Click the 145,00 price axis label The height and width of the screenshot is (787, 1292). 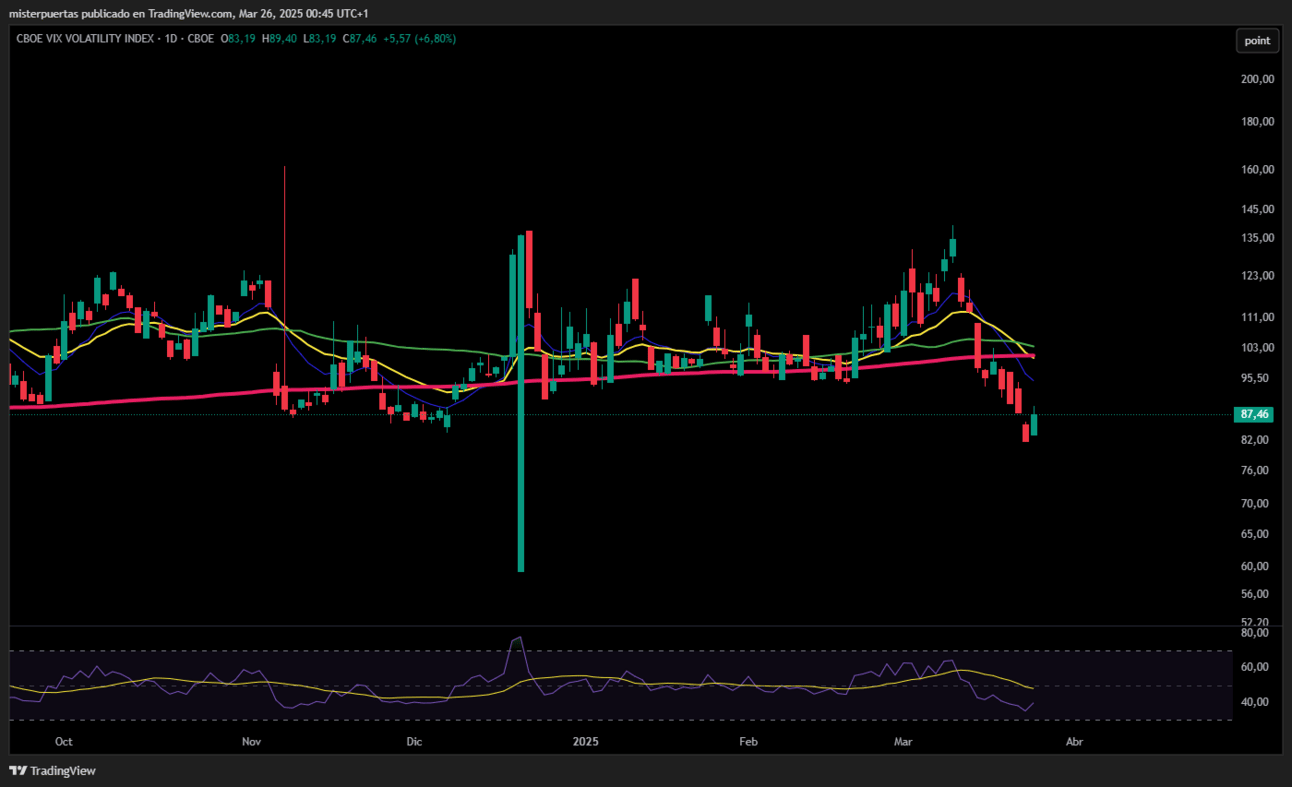(x=1257, y=210)
